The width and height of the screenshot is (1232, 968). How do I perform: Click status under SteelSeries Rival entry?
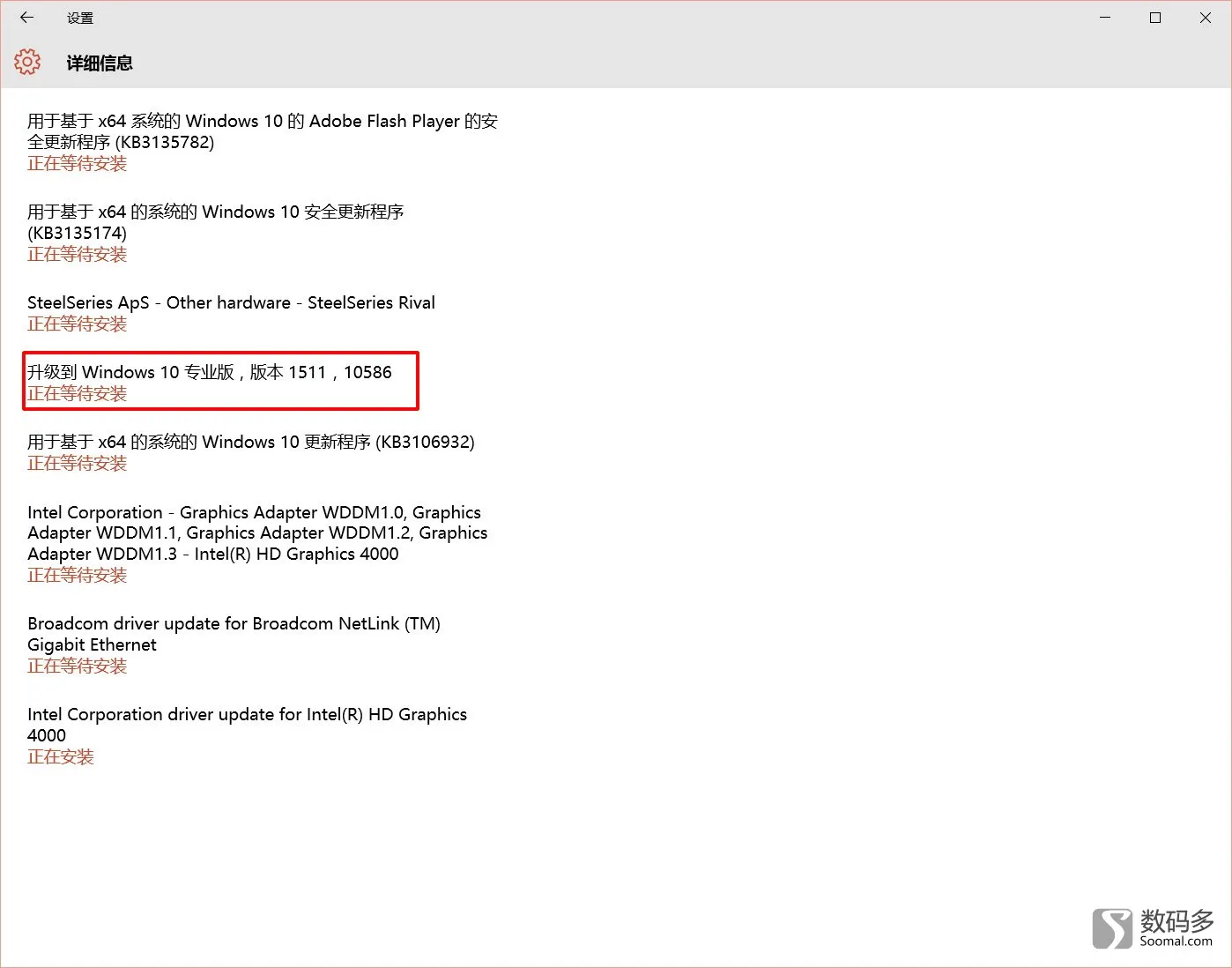tap(78, 324)
